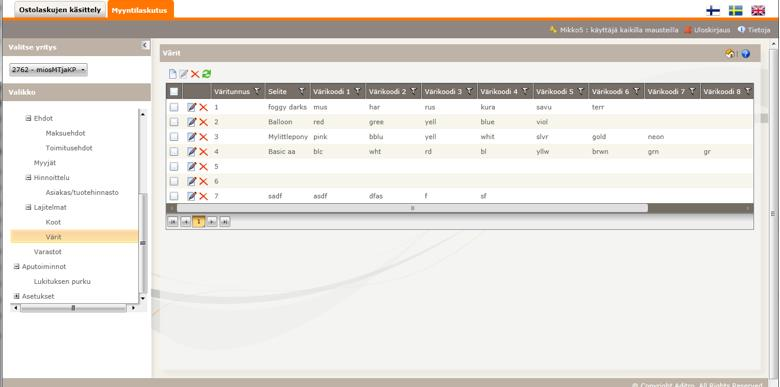
Task: Delete the Balloon row
Action: click(203, 122)
